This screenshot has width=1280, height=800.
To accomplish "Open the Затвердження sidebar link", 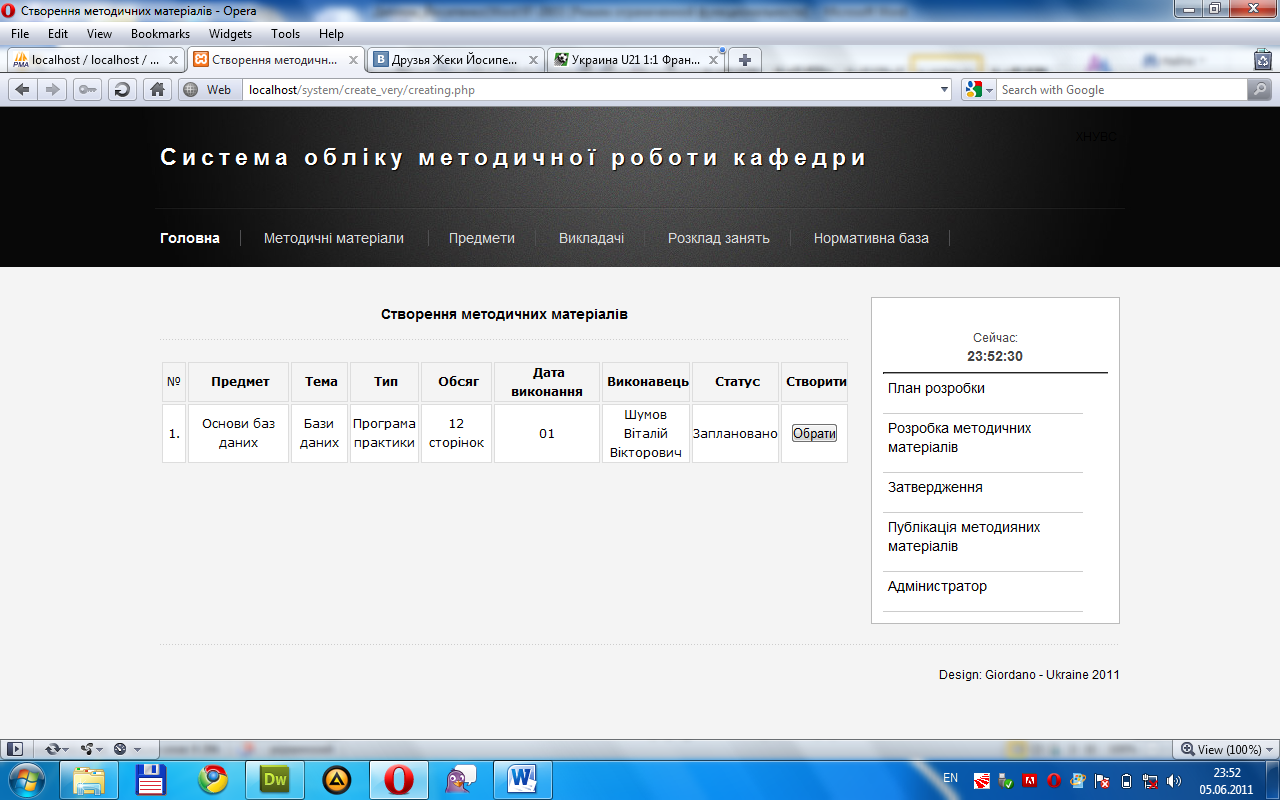I will [935, 487].
